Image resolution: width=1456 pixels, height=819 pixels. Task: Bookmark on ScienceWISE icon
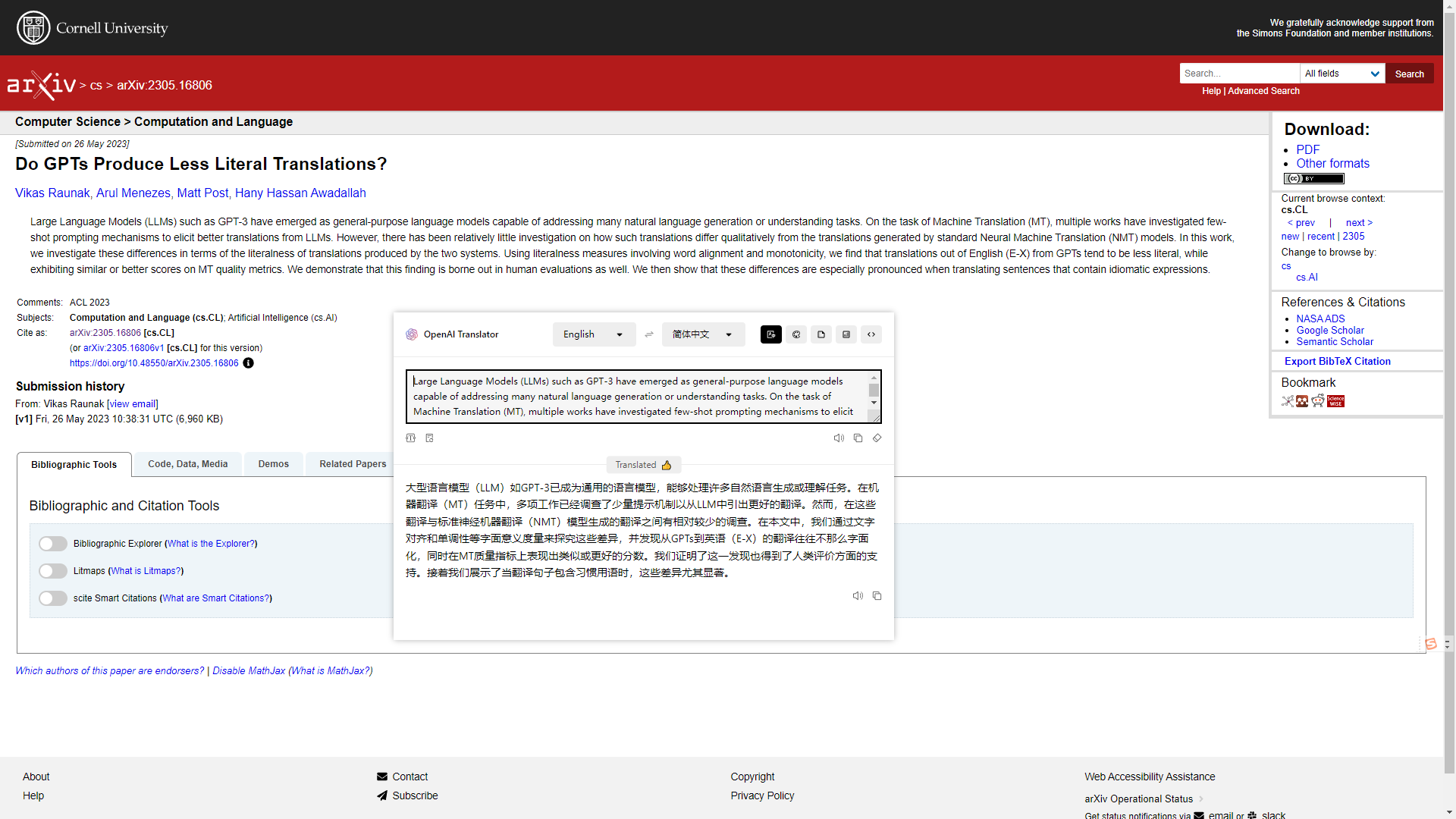coord(1335,401)
